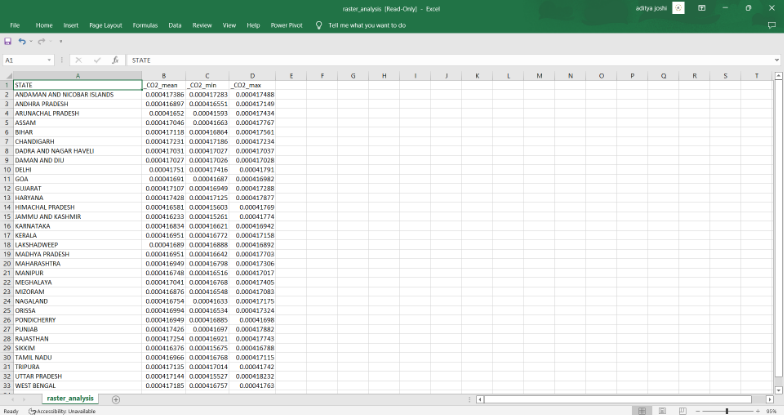Click the user account profile picture
This screenshot has width=784, height=415.
[678, 8]
